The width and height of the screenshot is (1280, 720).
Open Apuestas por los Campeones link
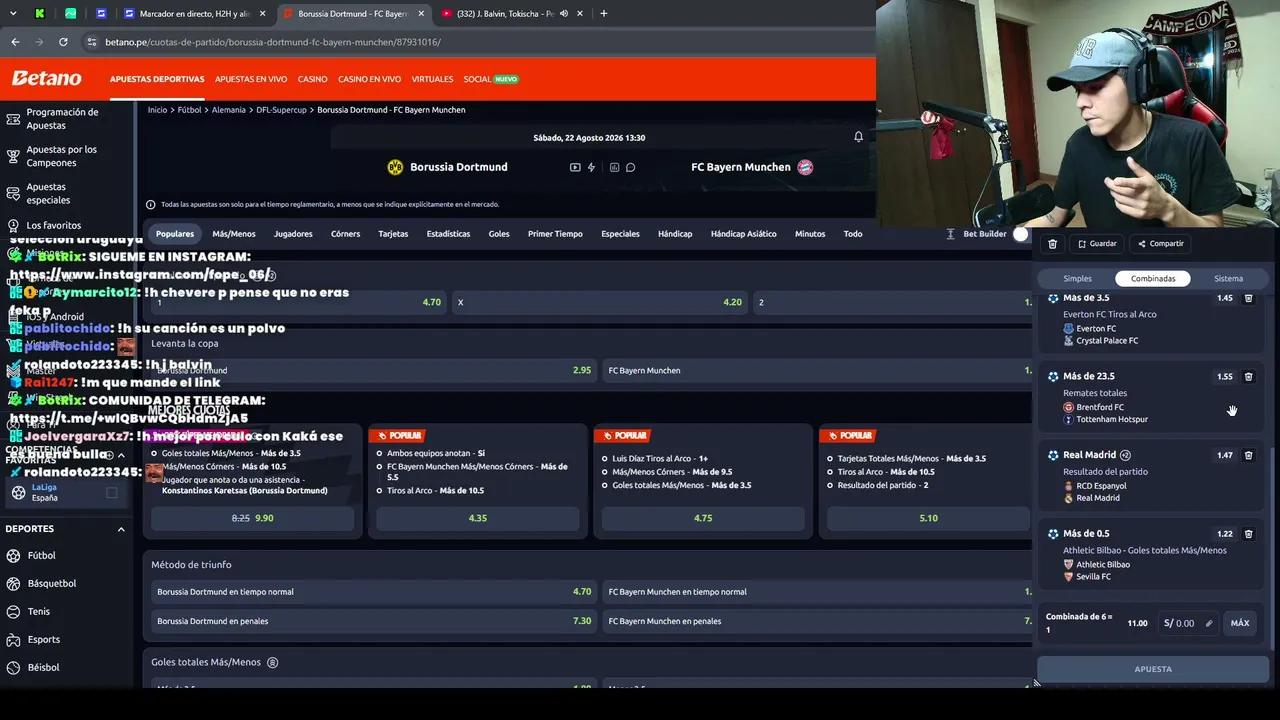click(62, 156)
